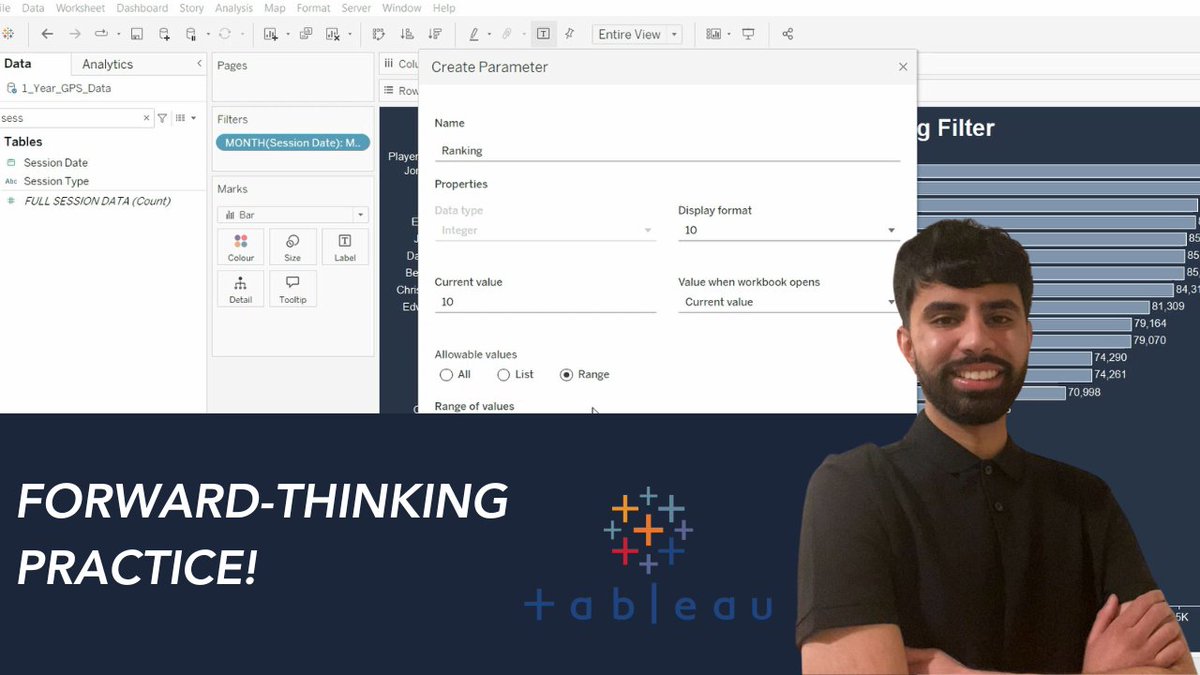Open the Worksheet menu
Screen dimensions: 1200x675
[x=80, y=8]
